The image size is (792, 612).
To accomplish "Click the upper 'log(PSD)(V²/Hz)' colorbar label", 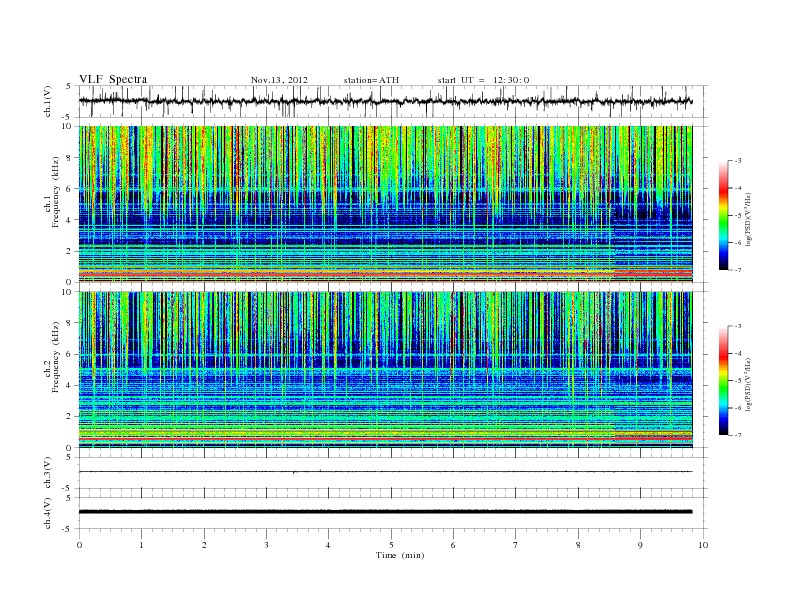I will click(748, 219).
